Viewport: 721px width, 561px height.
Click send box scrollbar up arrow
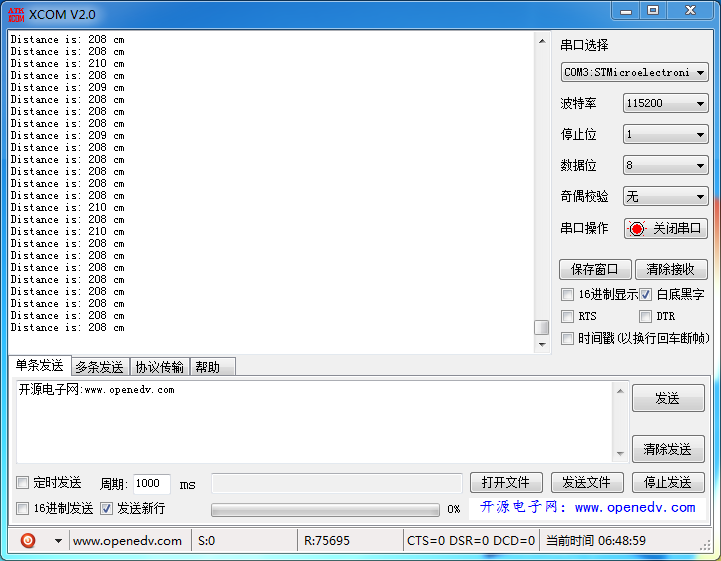[x=620, y=391]
